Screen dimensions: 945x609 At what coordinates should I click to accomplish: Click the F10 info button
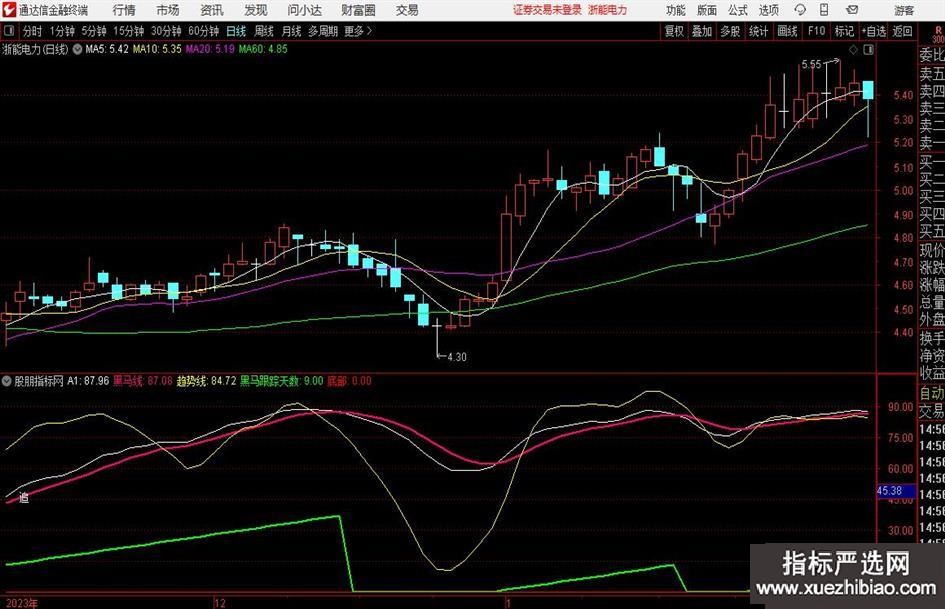(817, 31)
